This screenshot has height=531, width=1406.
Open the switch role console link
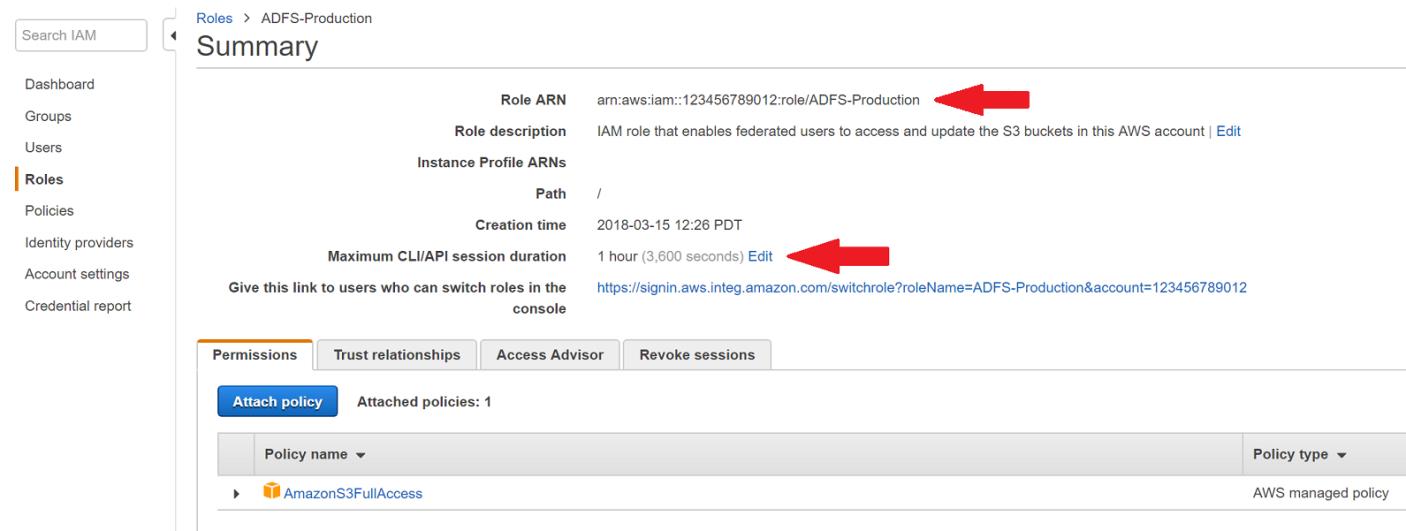[x=921, y=287]
